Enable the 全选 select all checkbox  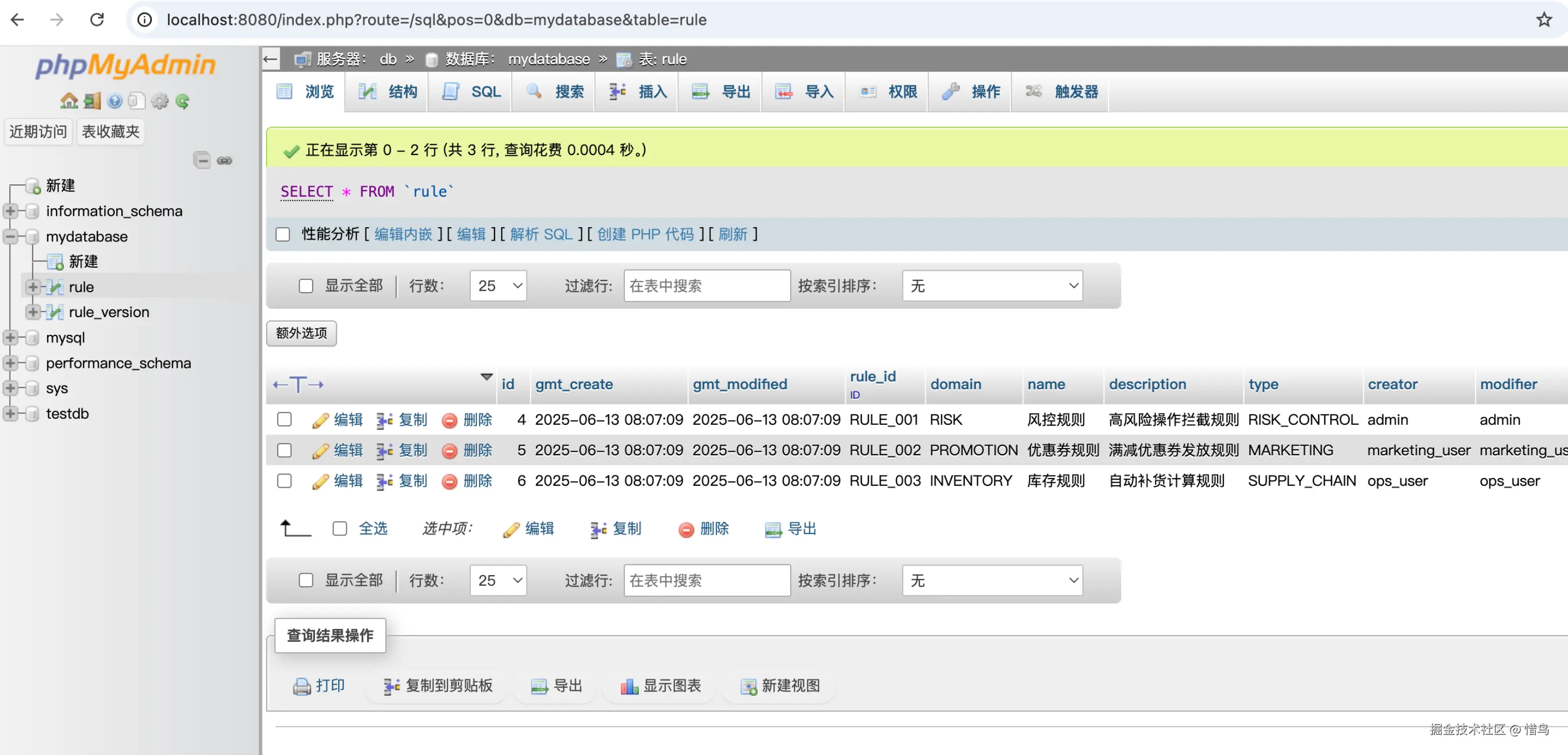[x=340, y=528]
